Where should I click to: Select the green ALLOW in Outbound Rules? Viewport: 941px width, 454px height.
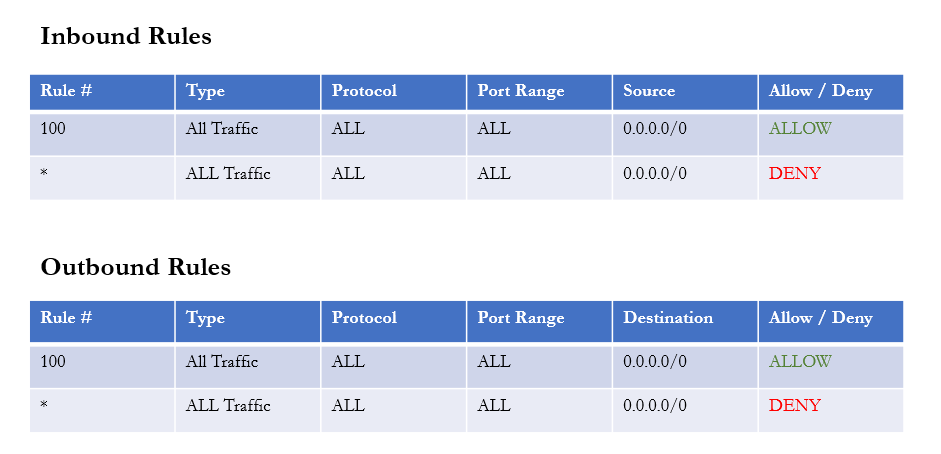[800, 361]
